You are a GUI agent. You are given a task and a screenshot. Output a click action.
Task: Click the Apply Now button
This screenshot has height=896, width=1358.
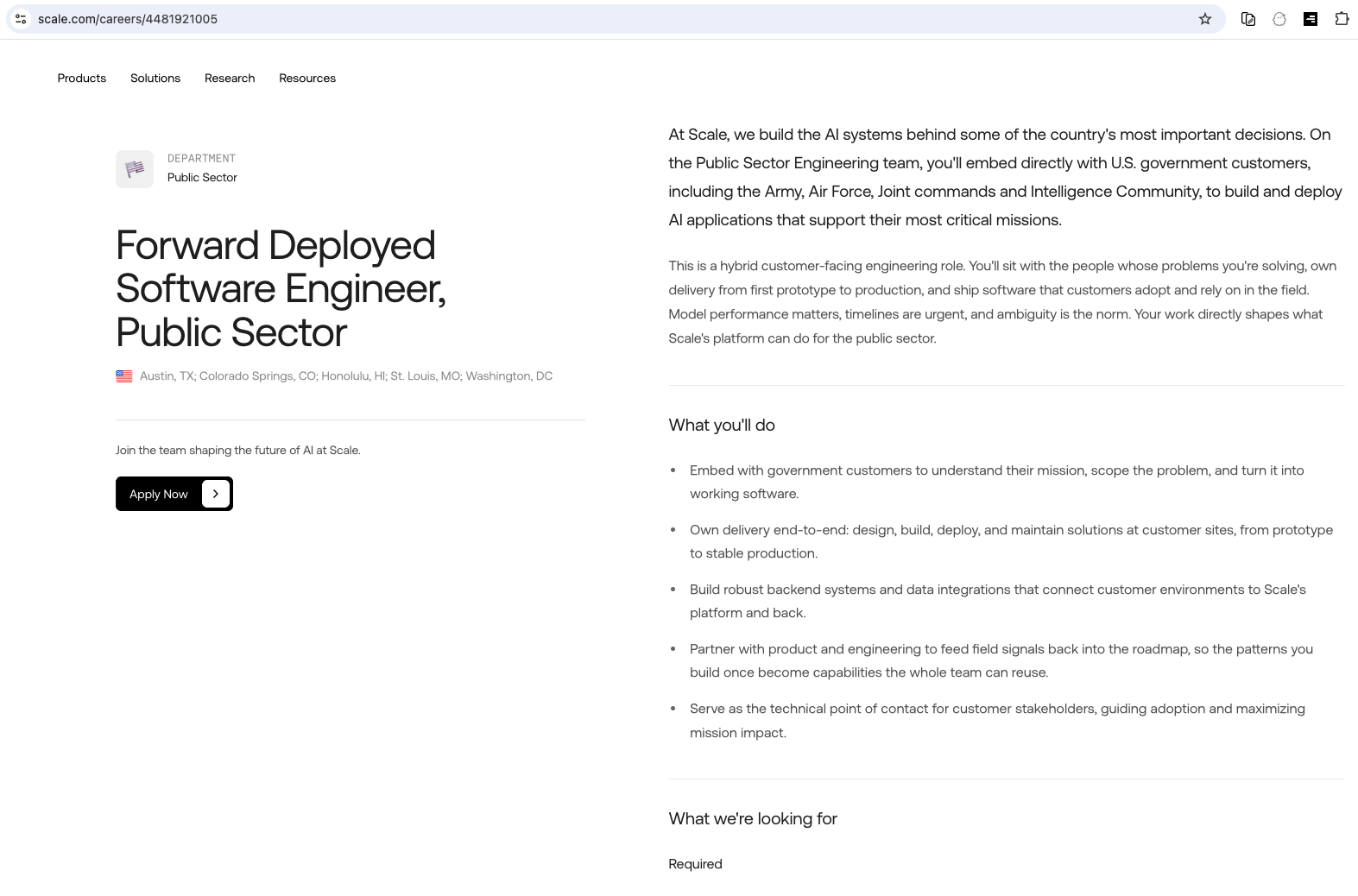pyautogui.click(x=174, y=494)
